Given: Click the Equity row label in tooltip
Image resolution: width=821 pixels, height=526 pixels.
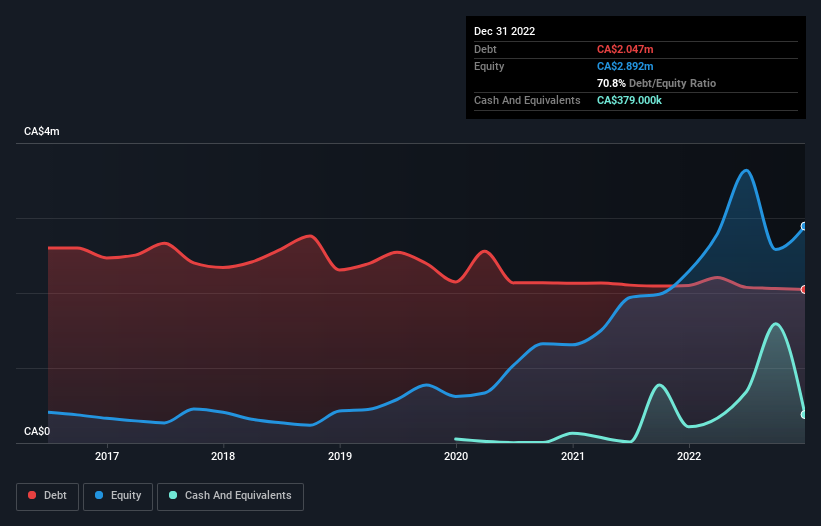Looking at the screenshot, I should pos(489,66).
